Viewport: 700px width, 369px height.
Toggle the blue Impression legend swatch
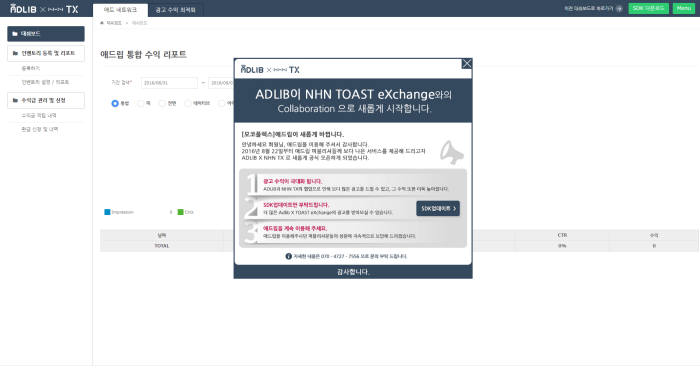tap(107, 212)
